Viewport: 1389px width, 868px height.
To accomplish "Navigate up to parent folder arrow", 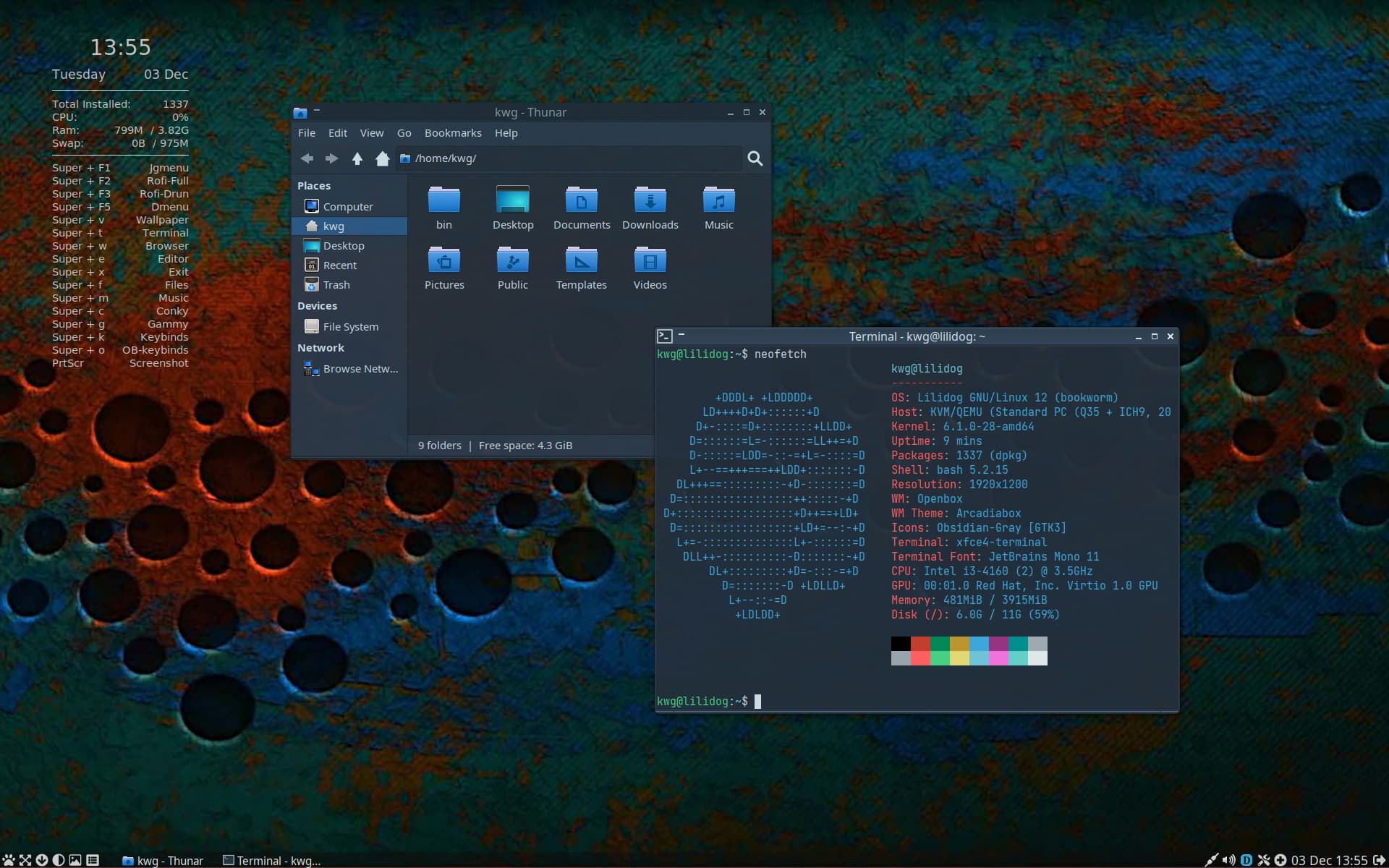I will 357,158.
